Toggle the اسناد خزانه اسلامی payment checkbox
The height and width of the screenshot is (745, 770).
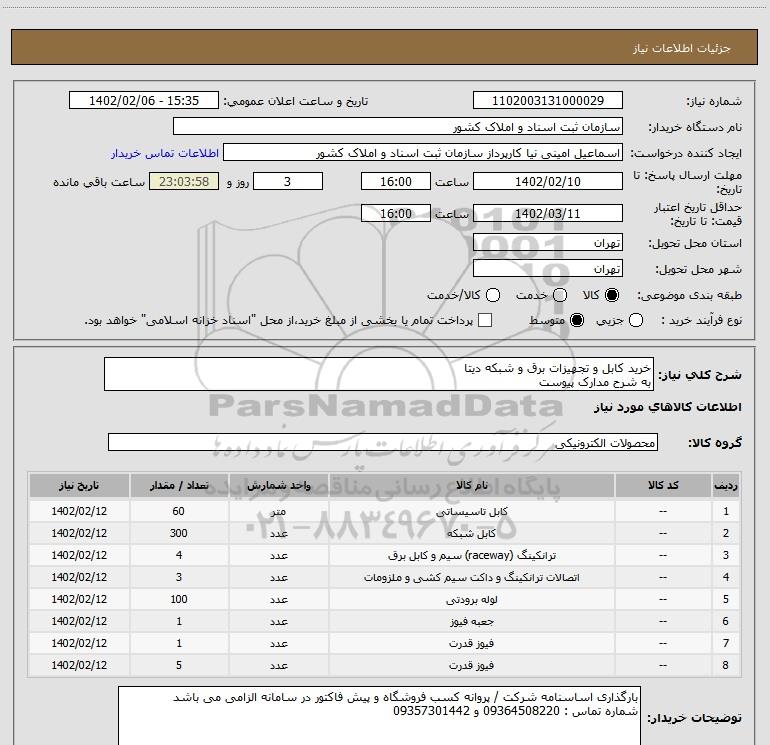tap(485, 320)
